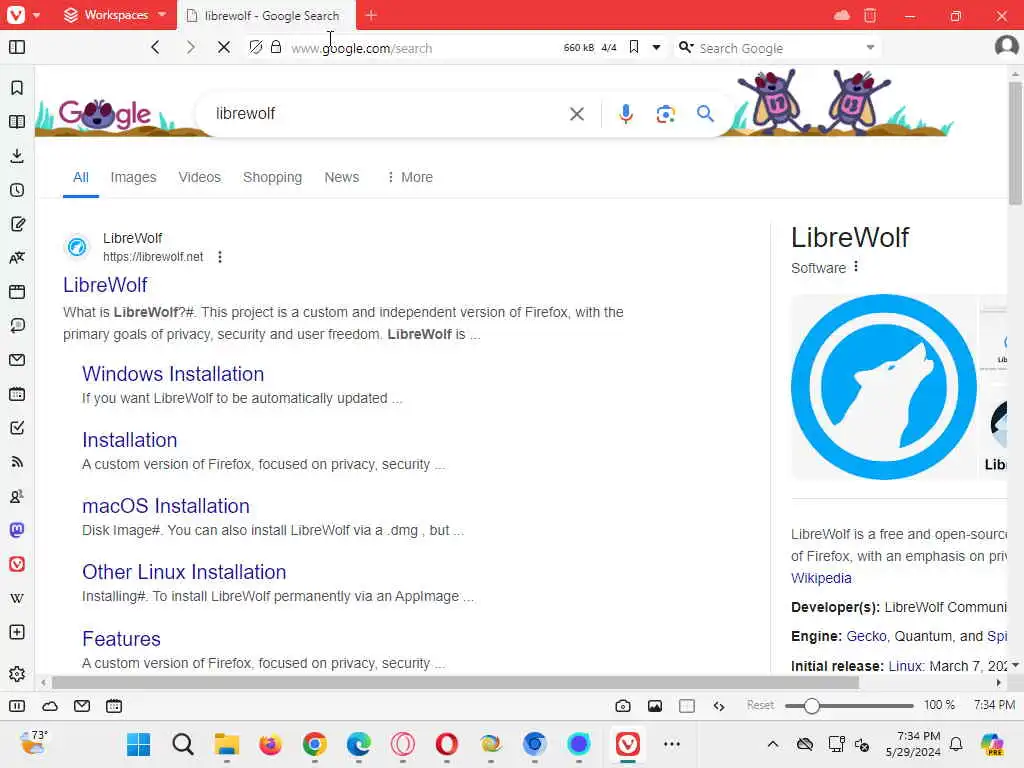Clear the Google search box
This screenshot has width=1024, height=768.
[577, 114]
